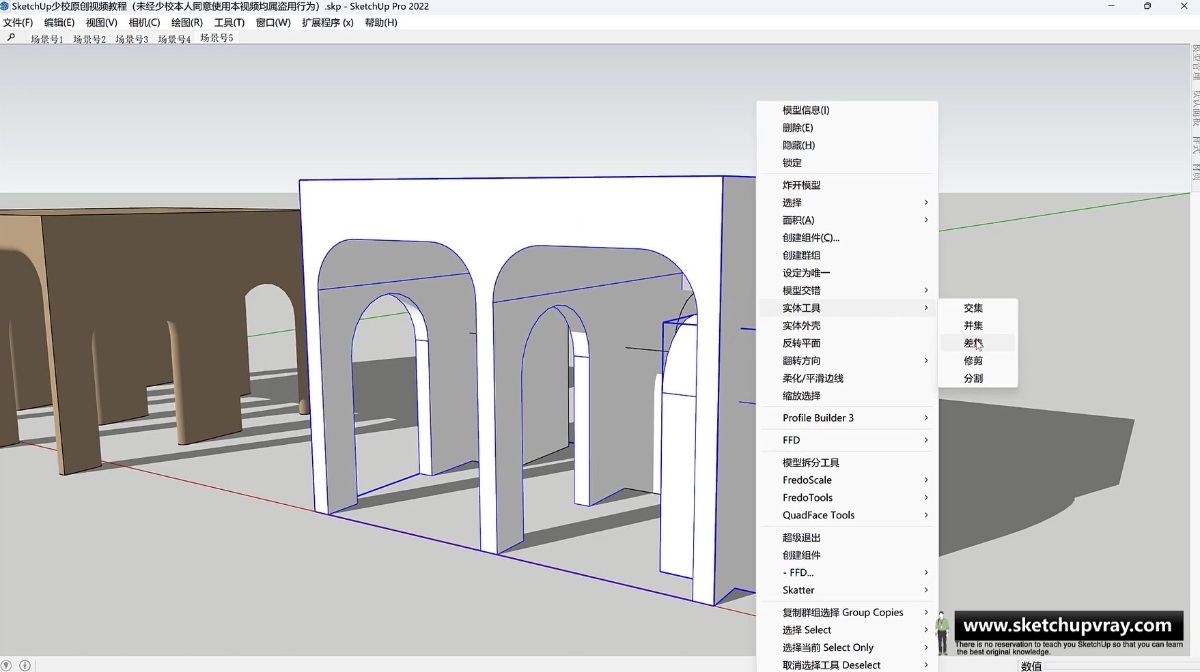Choose 并集 from the solid tools submenu
This screenshot has height=672, width=1200.
pyautogui.click(x=977, y=326)
